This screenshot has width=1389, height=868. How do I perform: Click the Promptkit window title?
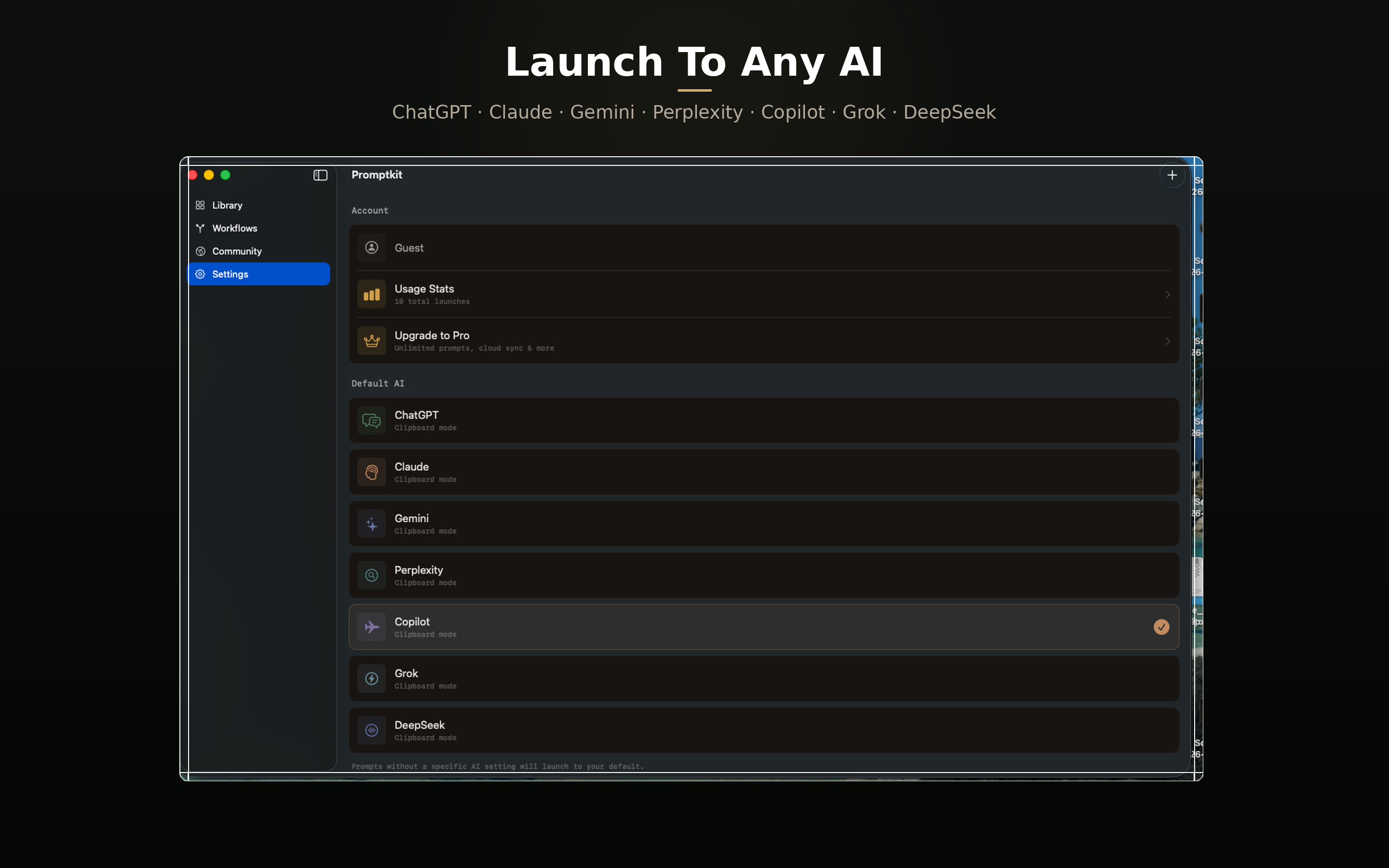pos(377,175)
